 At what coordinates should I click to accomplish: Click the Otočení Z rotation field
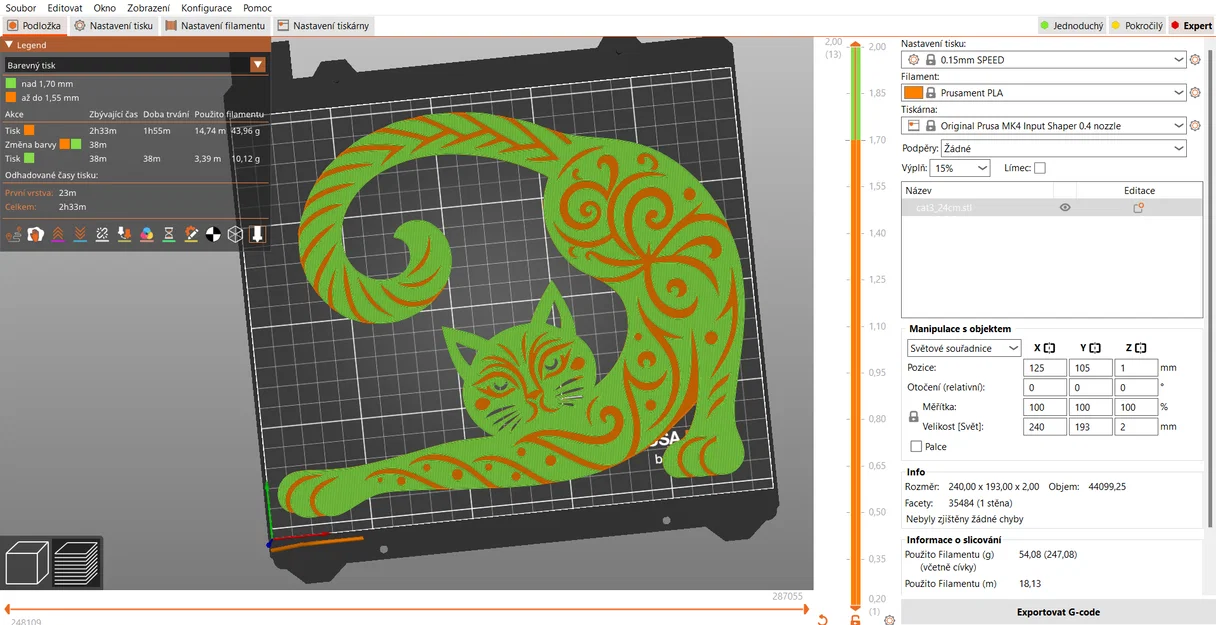pyautogui.click(x=1136, y=387)
